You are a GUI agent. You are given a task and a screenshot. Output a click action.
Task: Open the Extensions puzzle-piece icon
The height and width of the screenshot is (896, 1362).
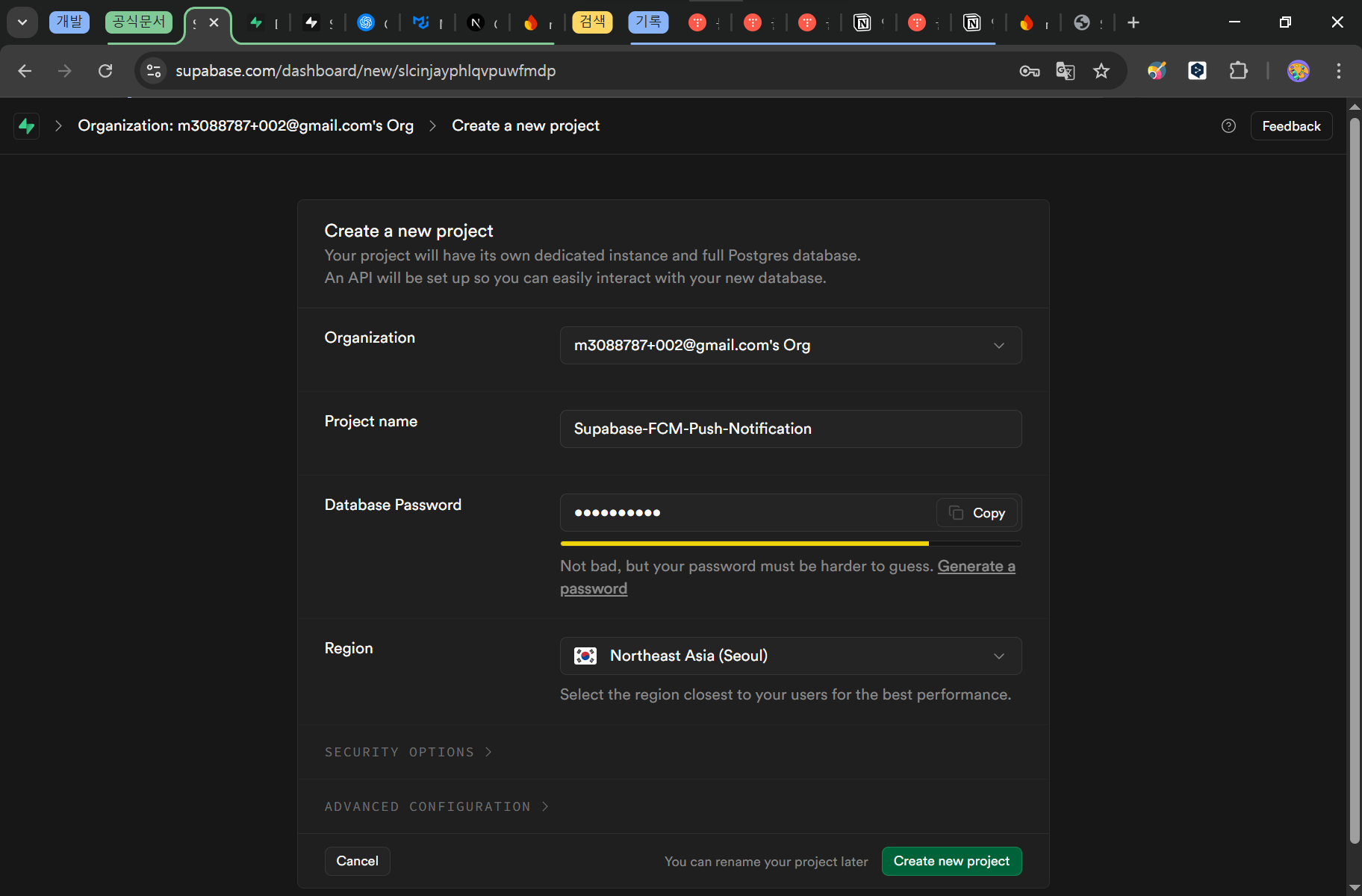click(1238, 71)
